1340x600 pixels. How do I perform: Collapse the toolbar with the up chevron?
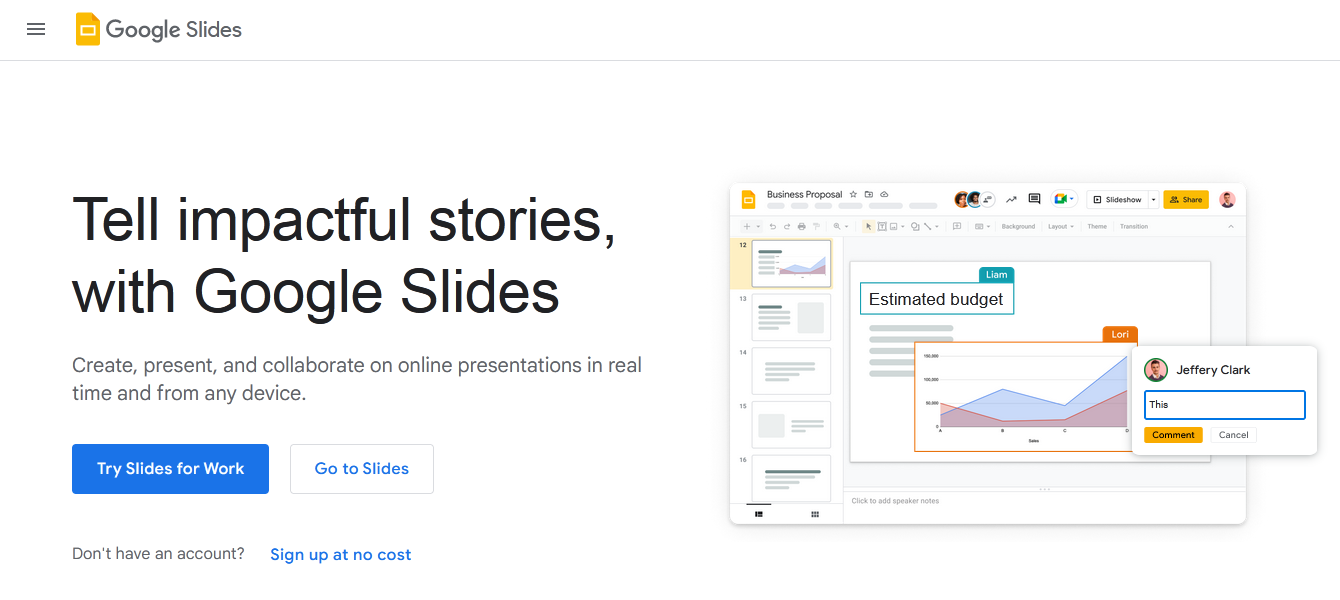point(1231,227)
